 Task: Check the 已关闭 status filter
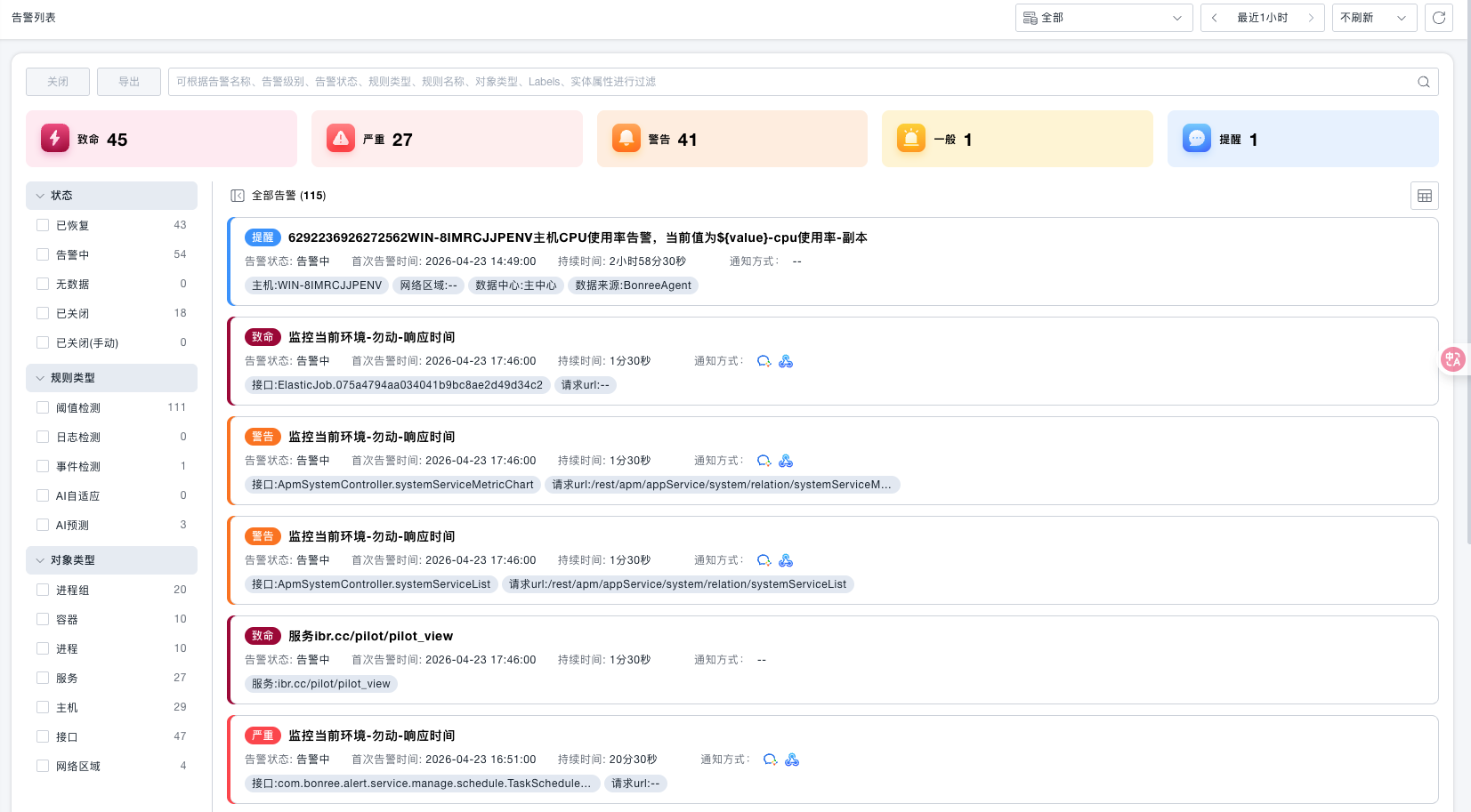pyautogui.click(x=43, y=313)
